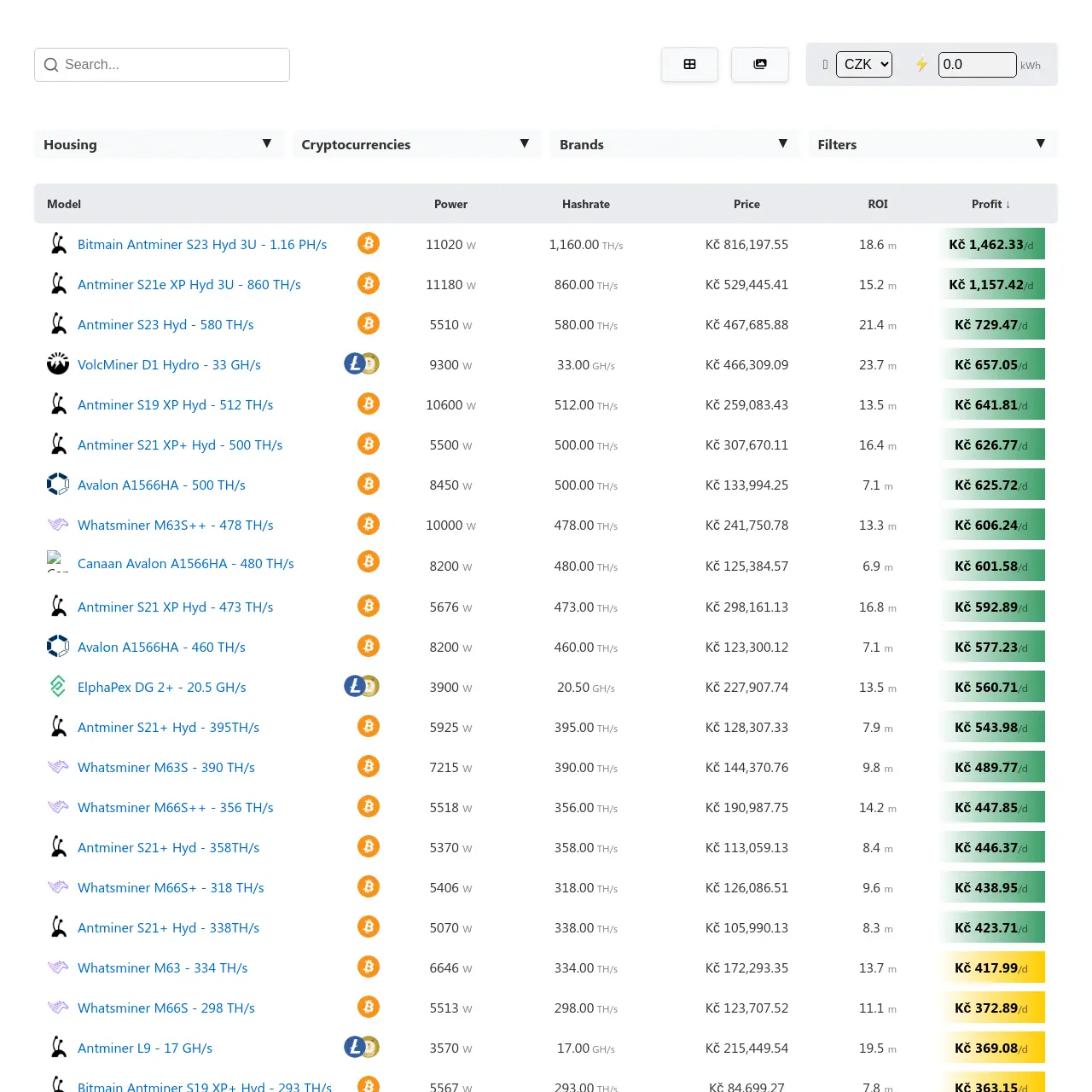
Task: Sort table by Profit column
Action: pos(990,204)
